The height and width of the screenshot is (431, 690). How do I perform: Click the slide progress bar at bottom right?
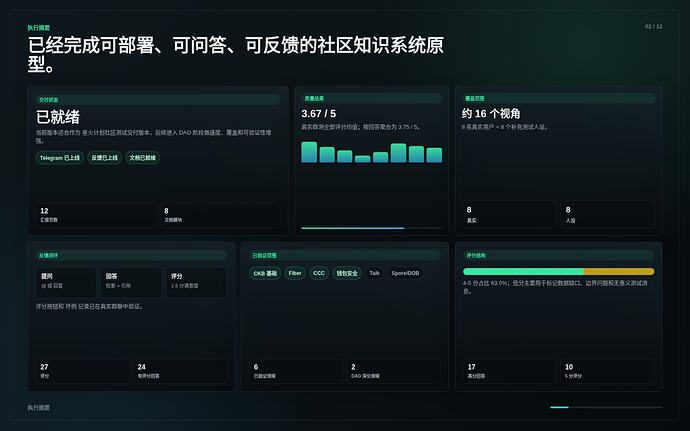pos(606,407)
